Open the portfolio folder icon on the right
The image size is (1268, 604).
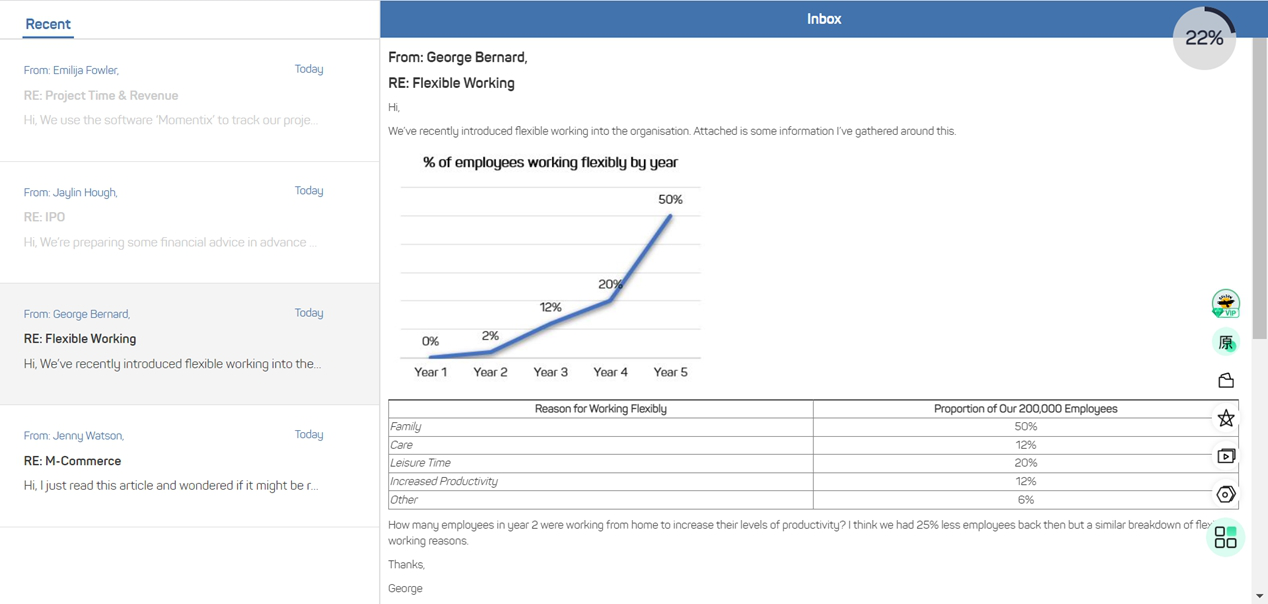pyautogui.click(x=1225, y=380)
